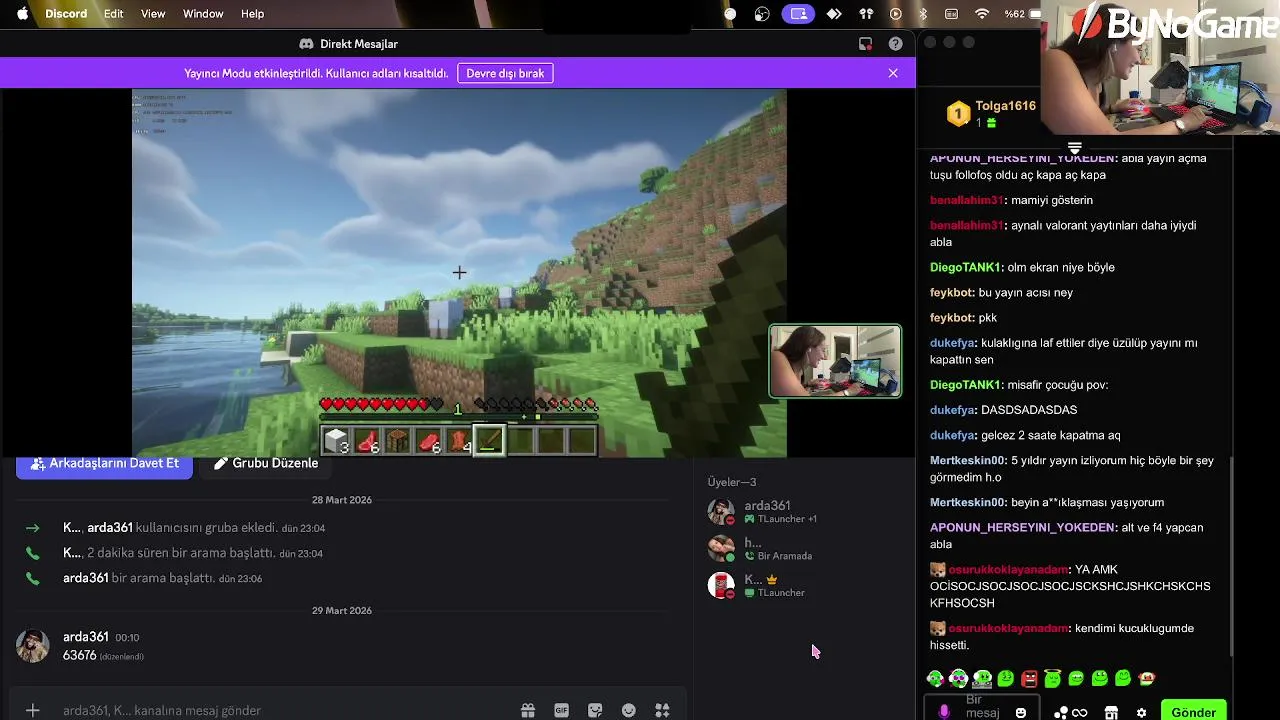
Task: Click the AirPods icon in menu bar
Action: coord(866,14)
